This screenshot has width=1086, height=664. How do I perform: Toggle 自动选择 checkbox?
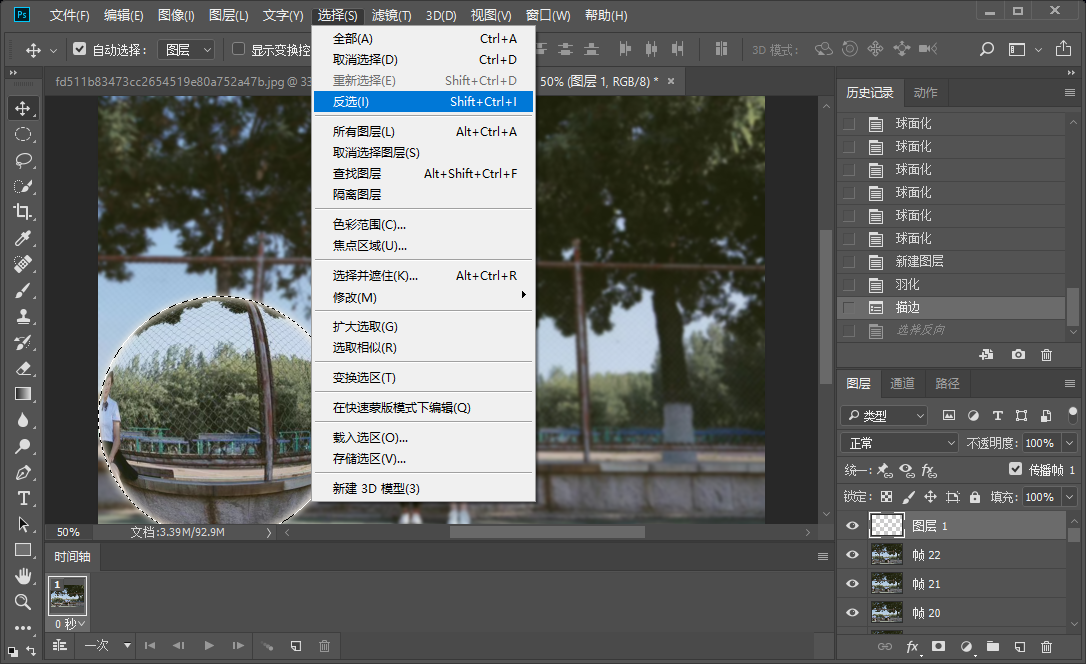coord(80,49)
